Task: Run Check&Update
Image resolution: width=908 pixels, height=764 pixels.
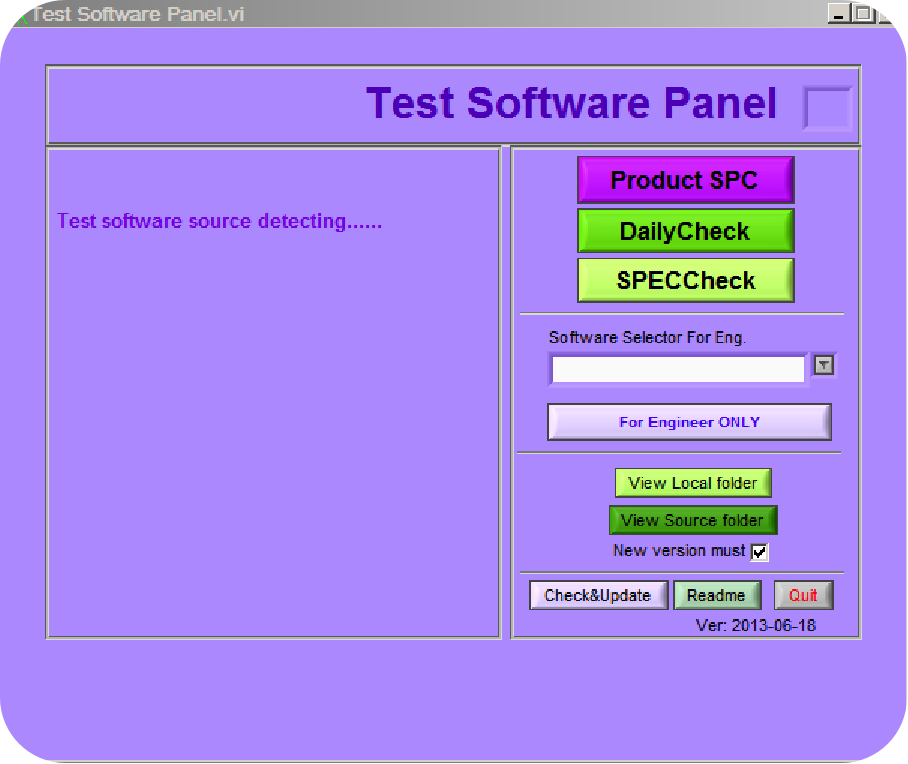Action: tap(598, 594)
